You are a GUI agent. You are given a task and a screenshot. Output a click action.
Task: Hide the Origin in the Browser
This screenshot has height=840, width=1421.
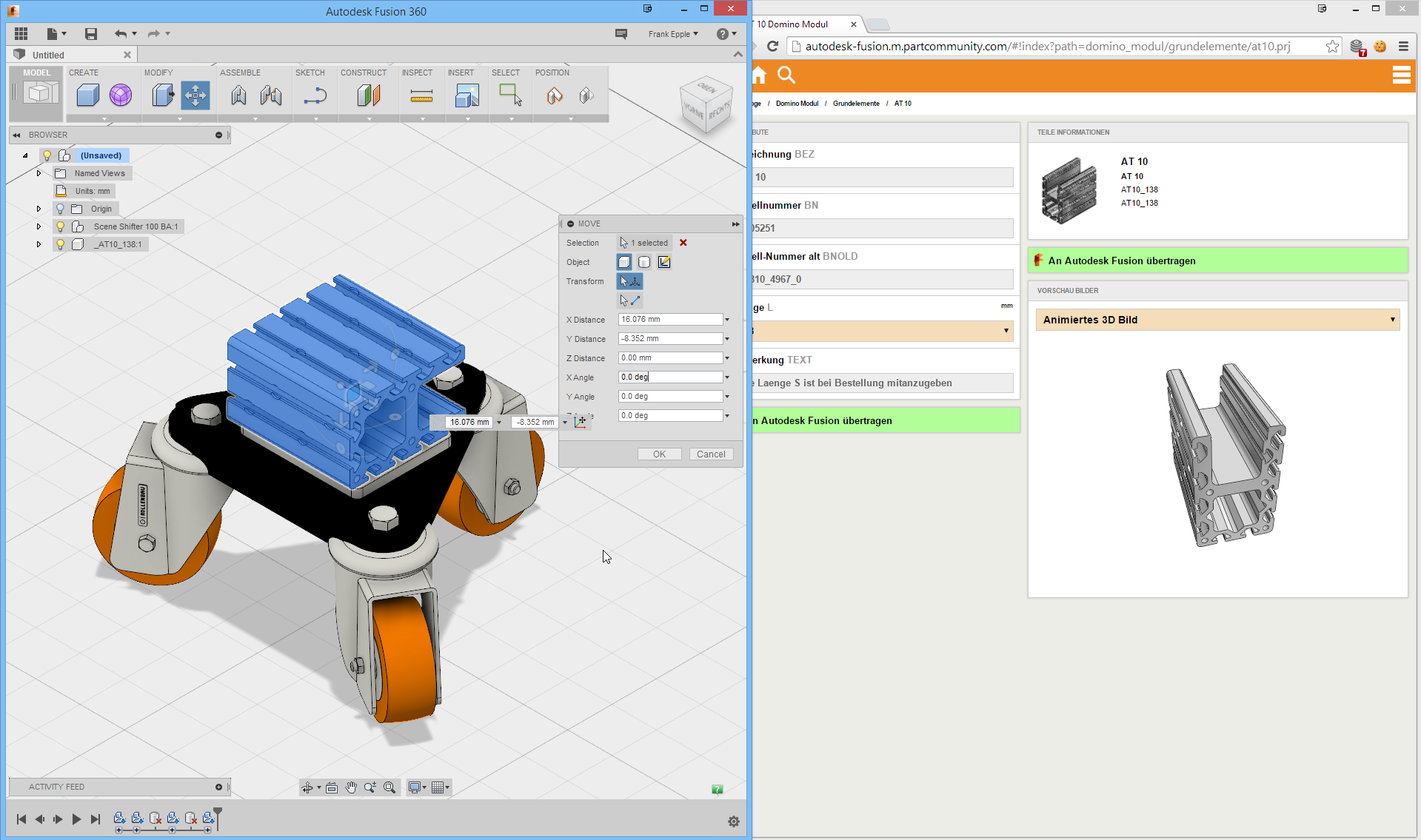[60, 209]
